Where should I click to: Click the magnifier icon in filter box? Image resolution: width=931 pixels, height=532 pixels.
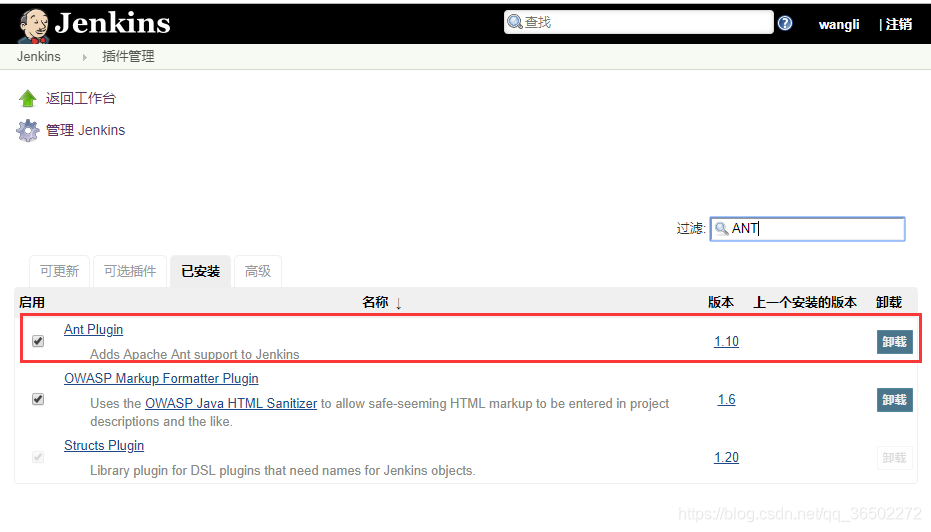[x=721, y=229]
